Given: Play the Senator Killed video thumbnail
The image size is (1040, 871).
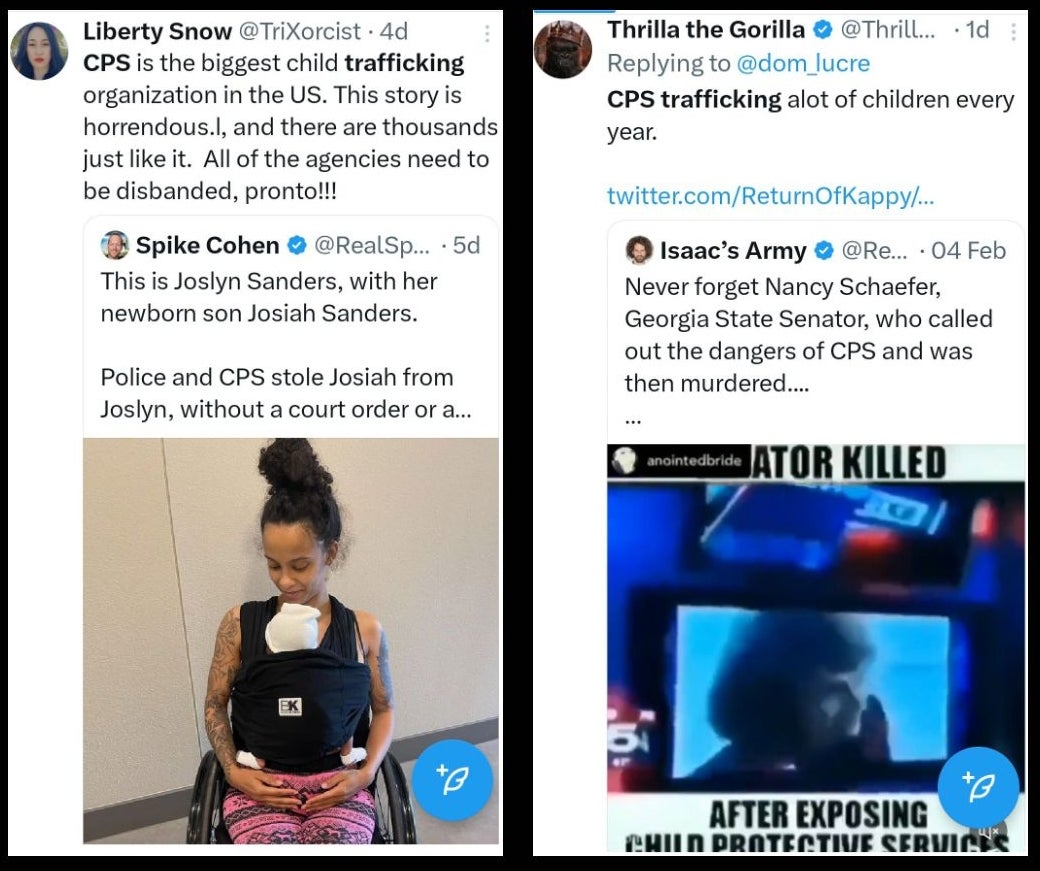Looking at the screenshot, I should (816, 647).
